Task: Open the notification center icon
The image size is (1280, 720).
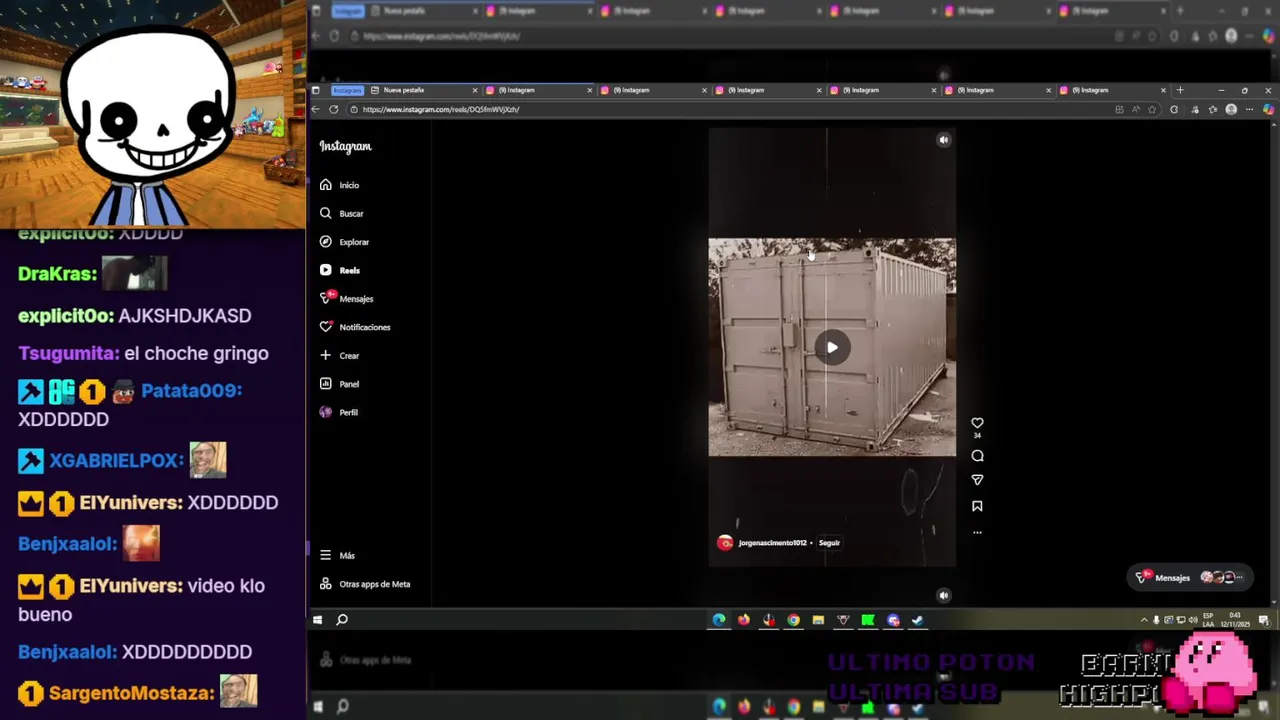Action: click(x=1265, y=620)
